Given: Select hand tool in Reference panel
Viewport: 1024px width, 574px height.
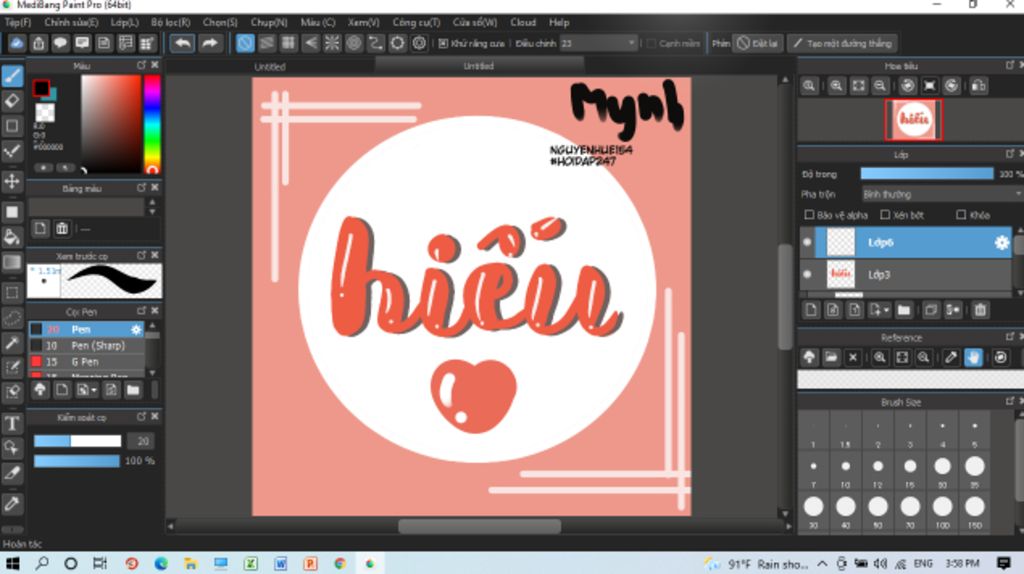Looking at the screenshot, I should [x=973, y=357].
